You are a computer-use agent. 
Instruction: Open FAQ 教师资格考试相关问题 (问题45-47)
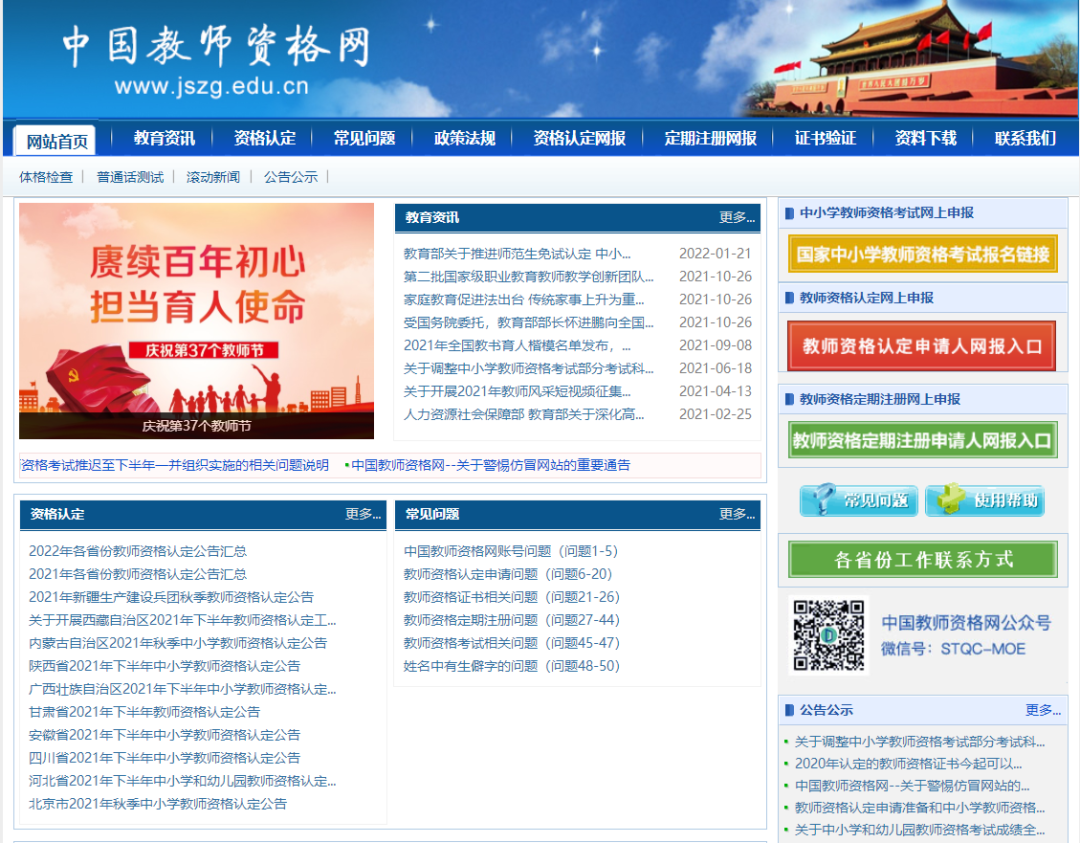pos(512,643)
